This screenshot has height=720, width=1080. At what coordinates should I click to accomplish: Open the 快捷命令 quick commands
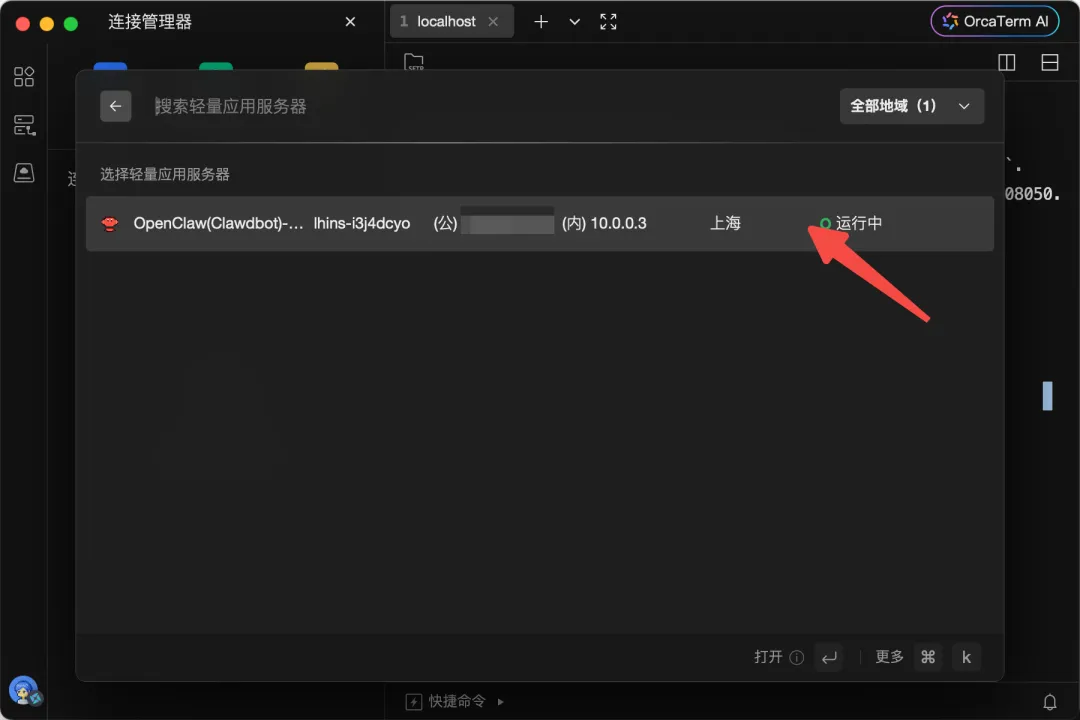[x=446, y=701]
